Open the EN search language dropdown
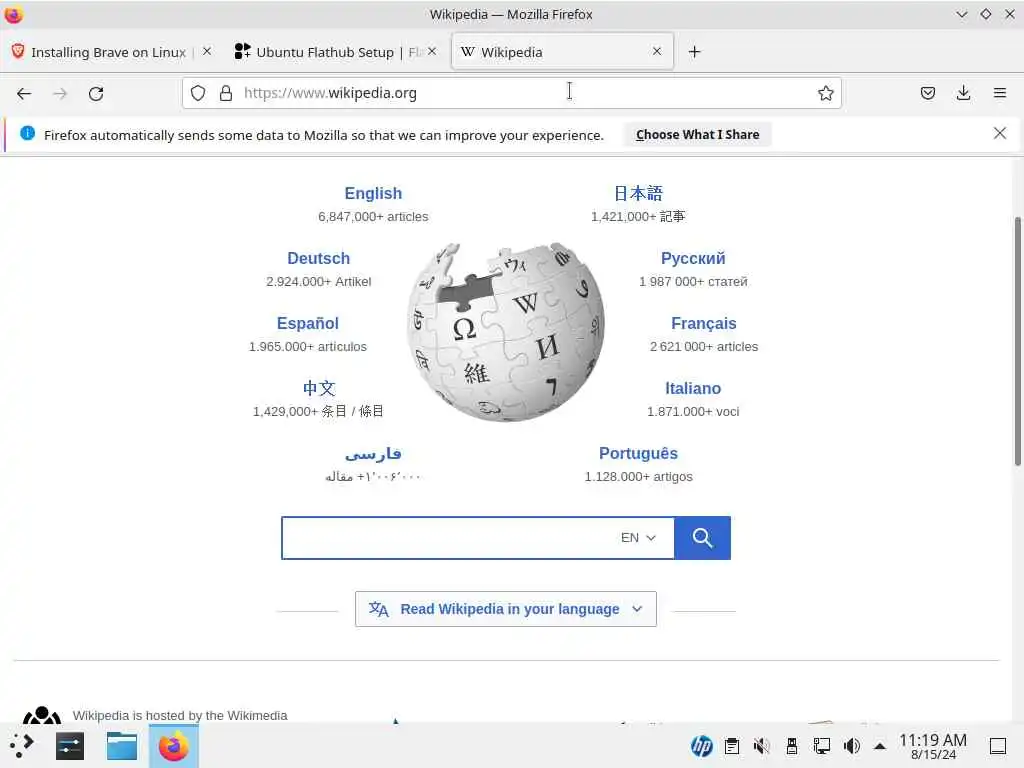The image size is (1024, 768). (x=638, y=537)
